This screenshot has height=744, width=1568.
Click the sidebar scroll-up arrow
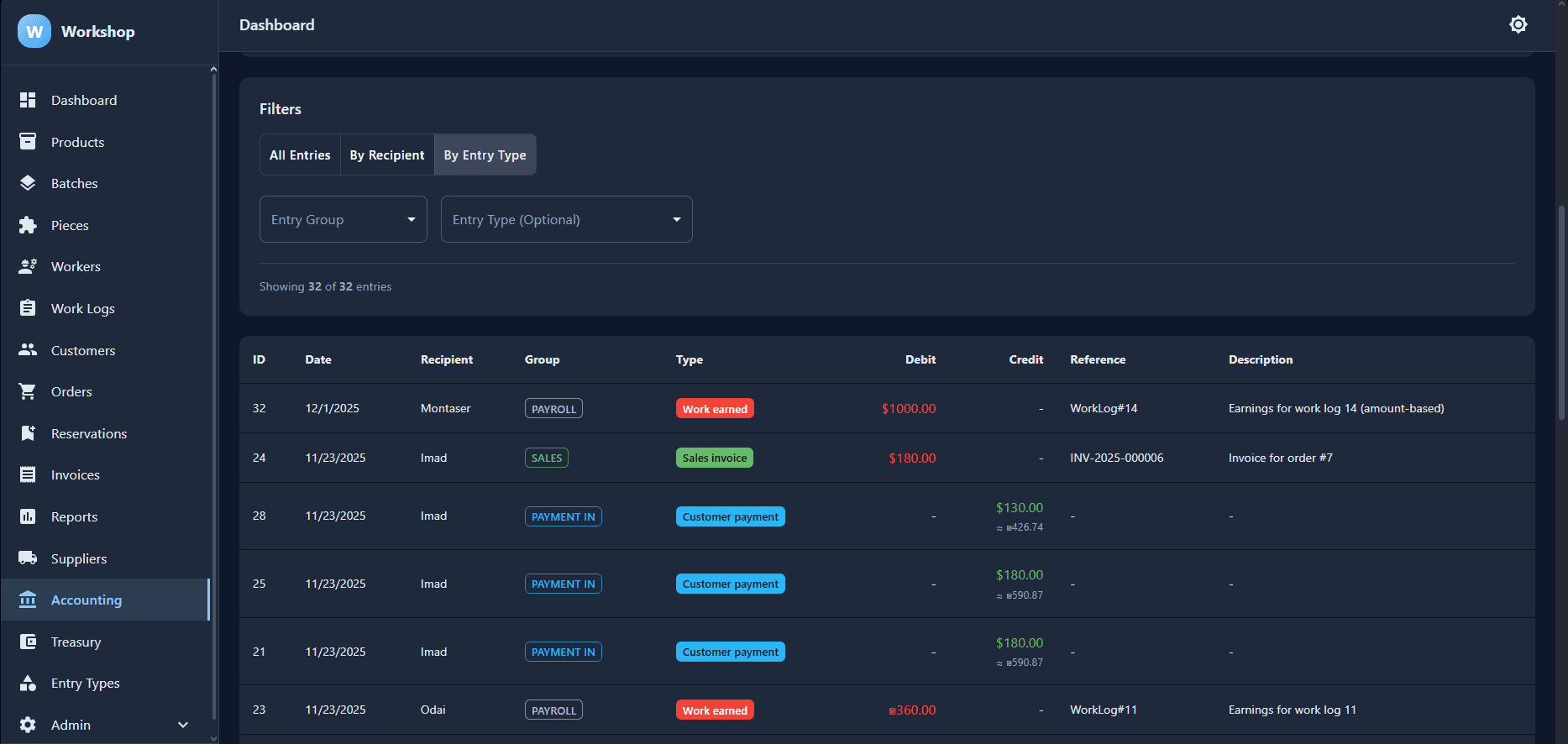[213, 70]
